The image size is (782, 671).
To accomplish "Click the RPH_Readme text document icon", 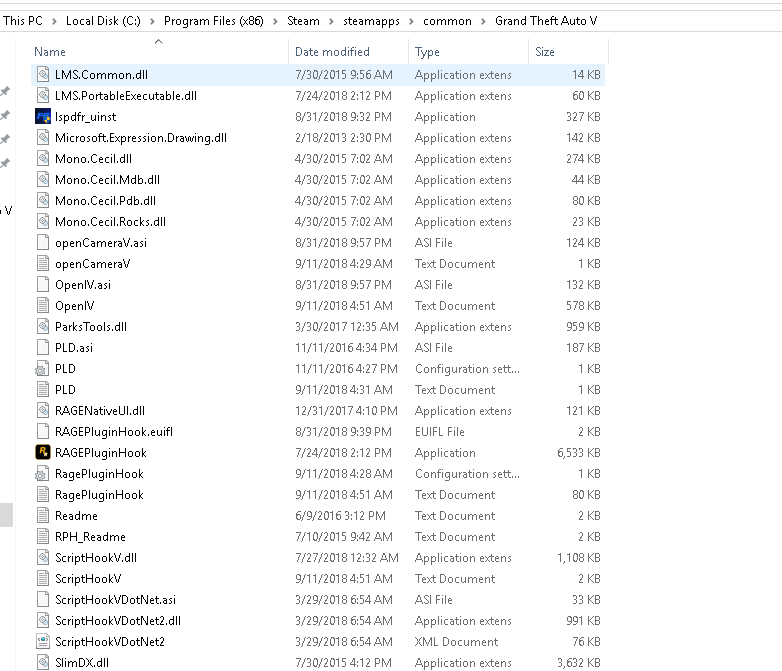I will 43,536.
